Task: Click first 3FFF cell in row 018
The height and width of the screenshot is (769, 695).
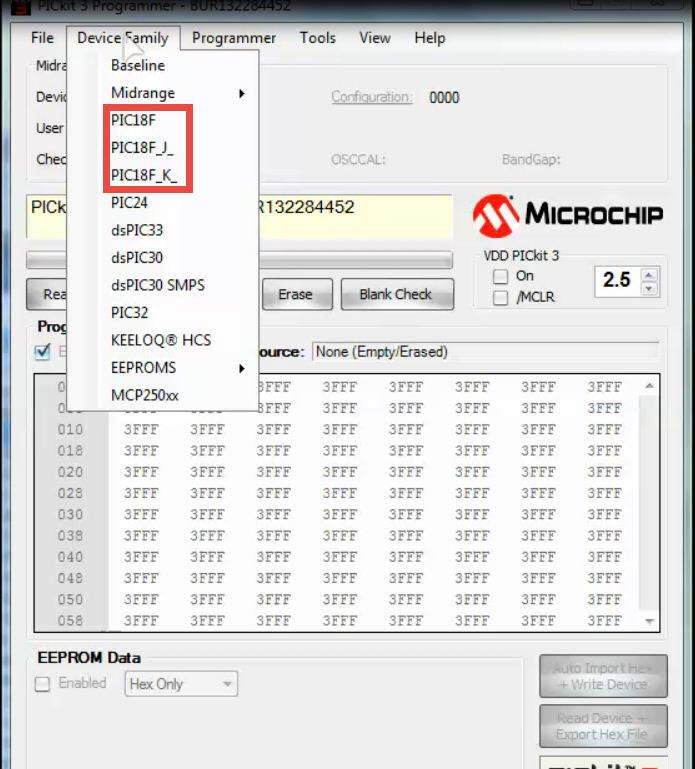Action: 141,451
